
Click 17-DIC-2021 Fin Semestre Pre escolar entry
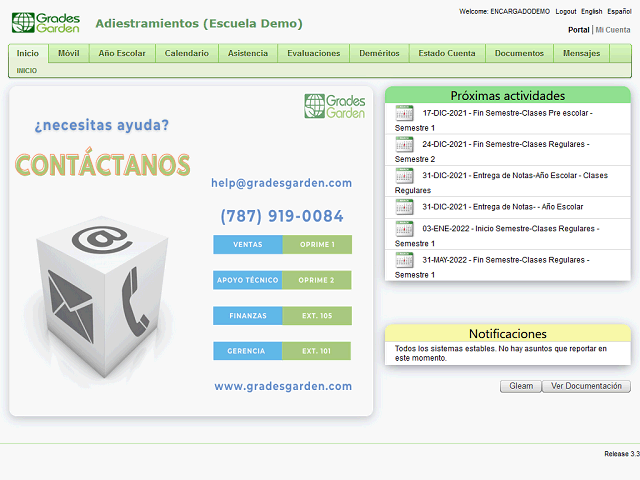pos(508,118)
